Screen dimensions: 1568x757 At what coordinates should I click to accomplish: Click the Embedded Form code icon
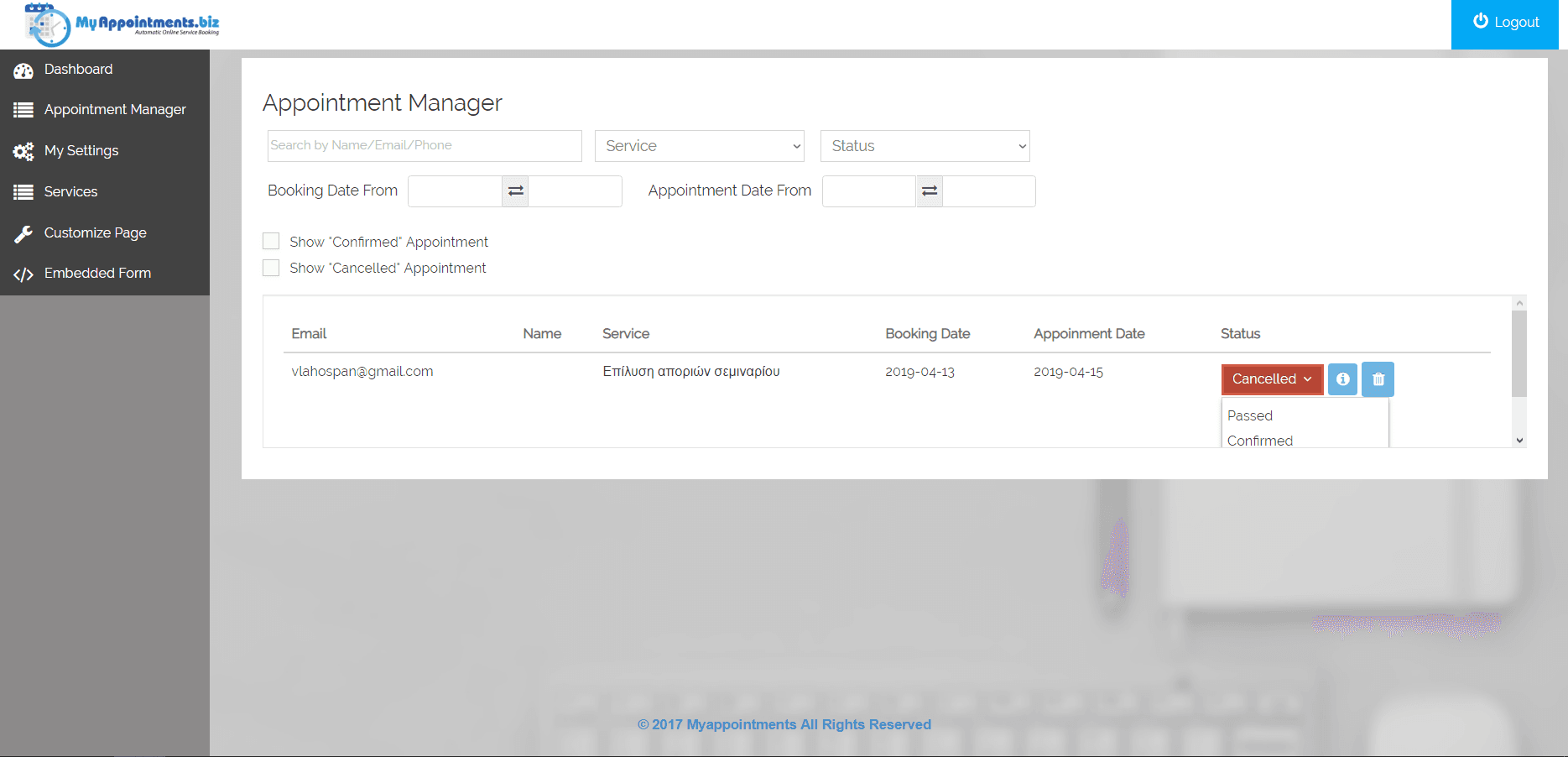pos(23,274)
